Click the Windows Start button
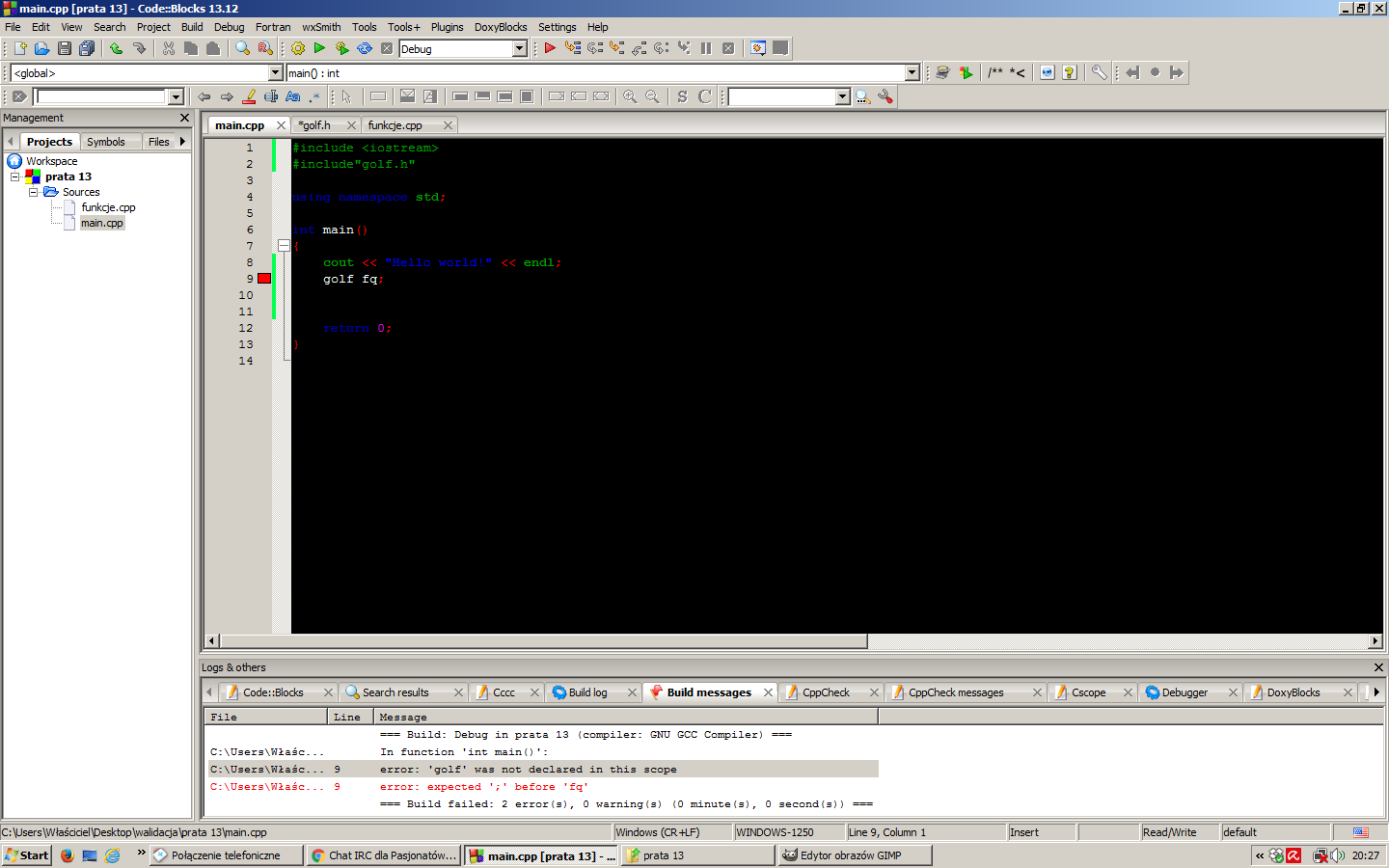 click(26, 855)
